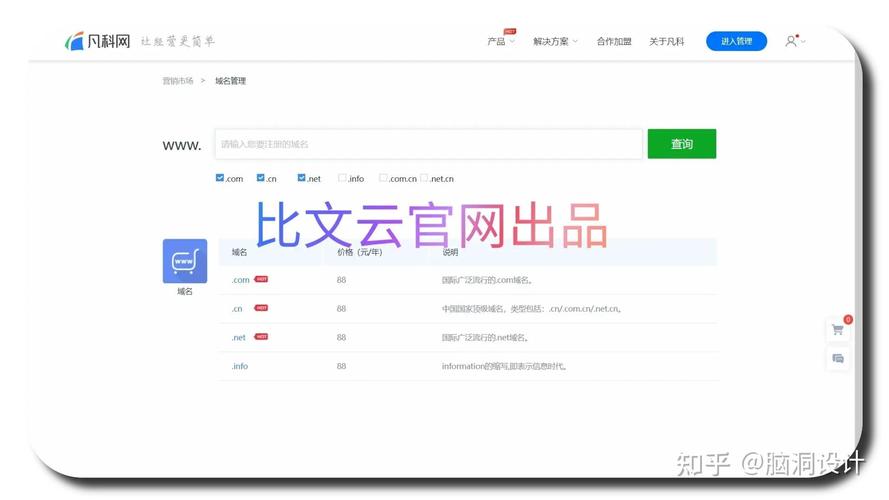The width and height of the screenshot is (889, 500).
Task: Select the .com domain row link
Action: coord(240,280)
